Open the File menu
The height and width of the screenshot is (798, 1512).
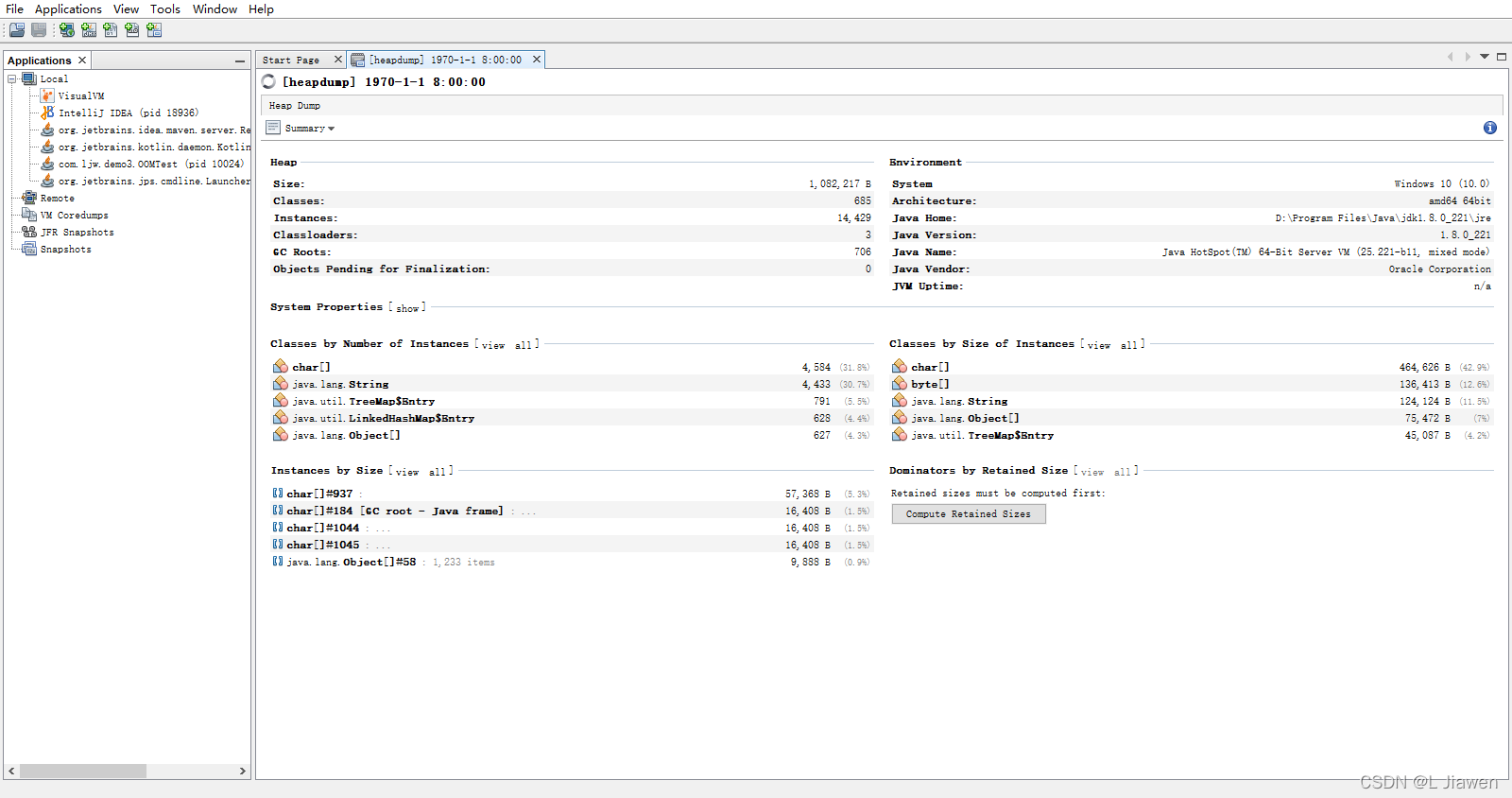click(14, 9)
